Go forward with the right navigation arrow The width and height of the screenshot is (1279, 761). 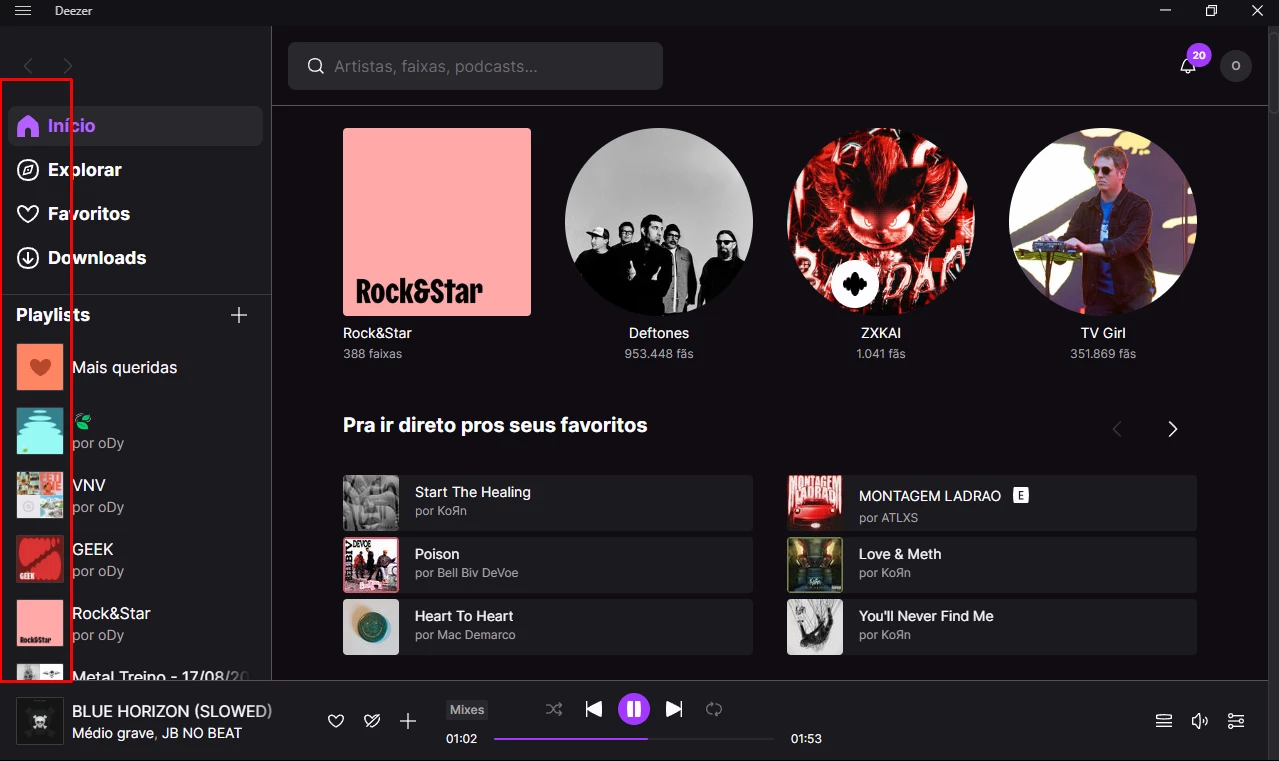point(67,66)
